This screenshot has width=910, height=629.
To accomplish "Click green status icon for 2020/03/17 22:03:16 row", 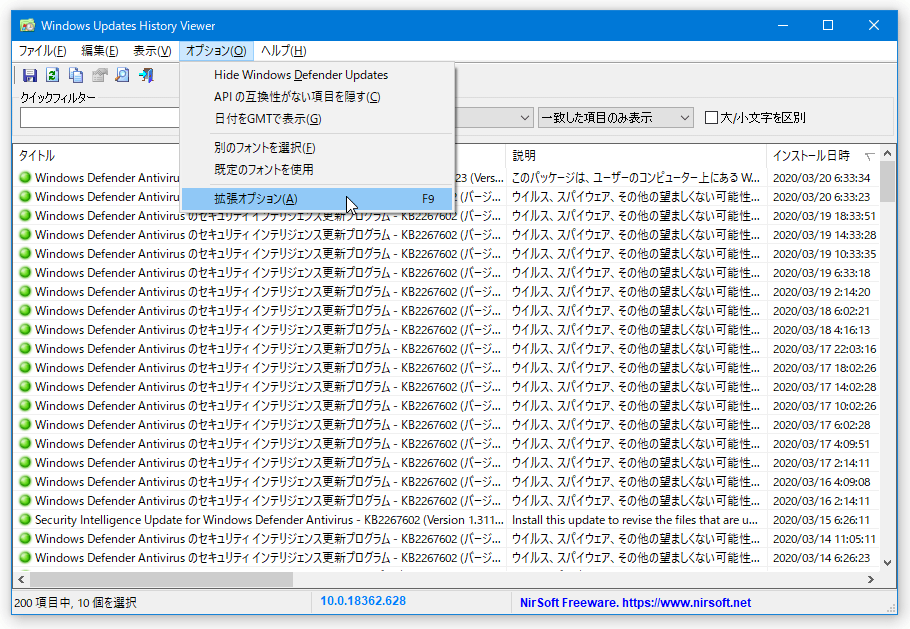I will (25, 348).
